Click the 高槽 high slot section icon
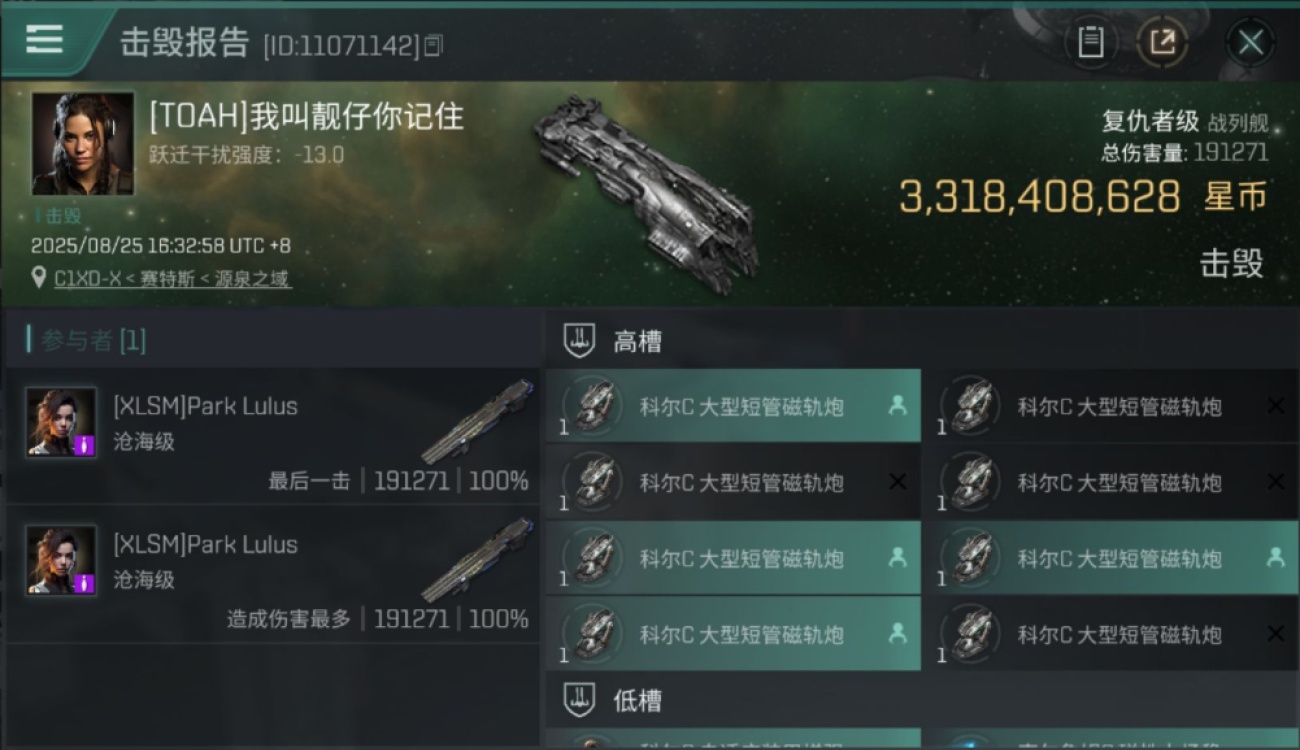Viewport: 1300px width, 750px height. point(580,342)
